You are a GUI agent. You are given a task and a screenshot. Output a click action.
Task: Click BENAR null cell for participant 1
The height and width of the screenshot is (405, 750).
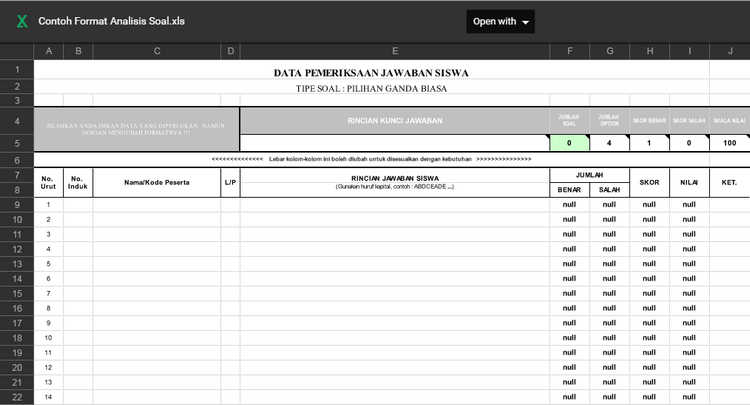pyautogui.click(x=570, y=205)
